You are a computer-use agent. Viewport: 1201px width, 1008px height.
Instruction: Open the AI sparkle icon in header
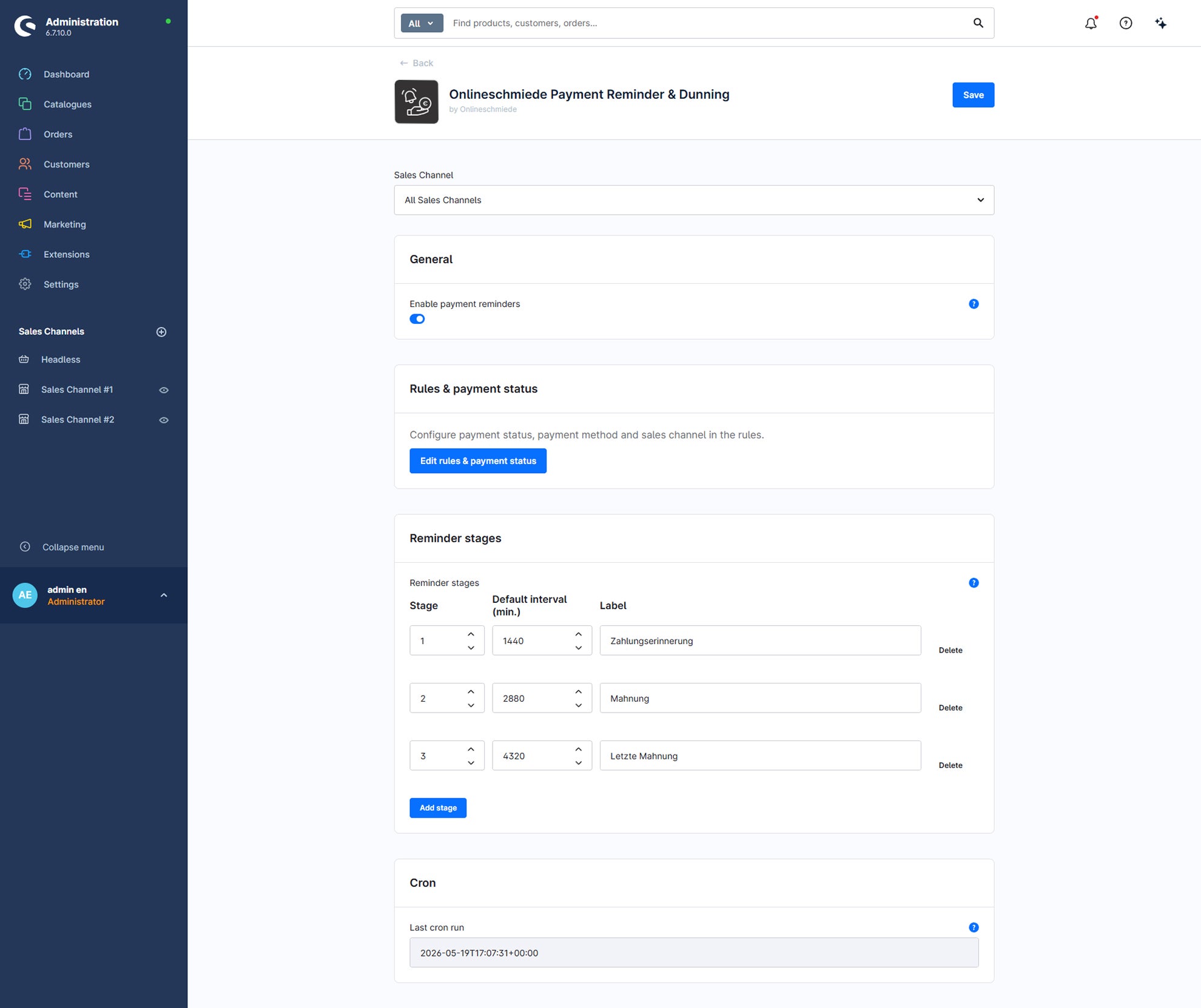pos(1160,23)
